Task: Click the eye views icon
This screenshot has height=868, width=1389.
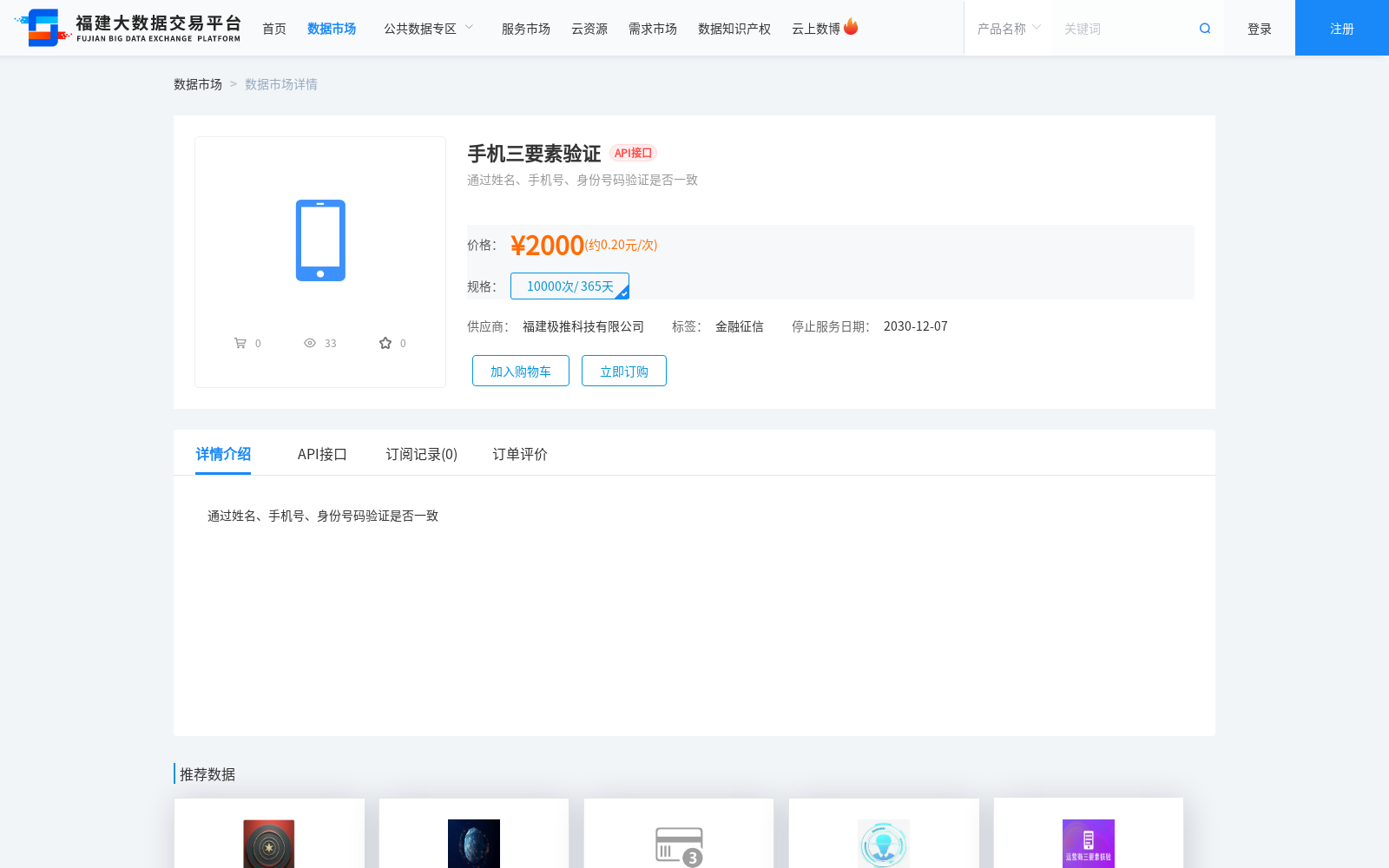Action: click(310, 343)
